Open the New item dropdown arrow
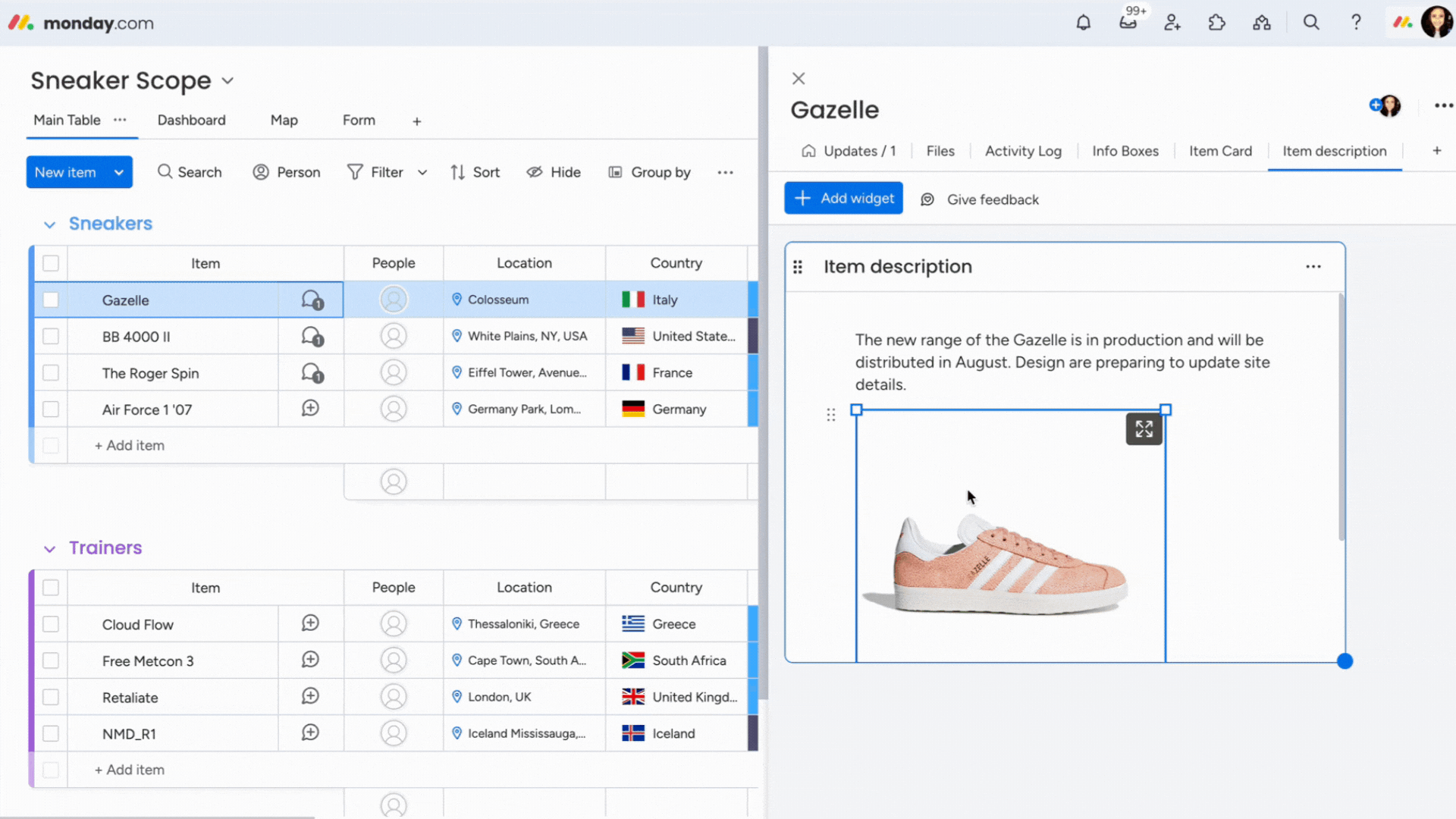The height and width of the screenshot is (819, 1456). [x=119, y=172]
